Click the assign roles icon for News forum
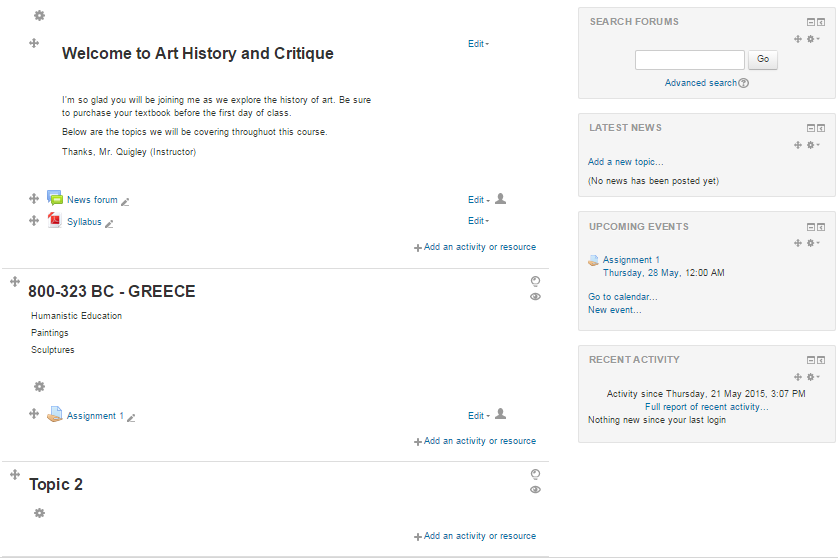 point(501,199)
